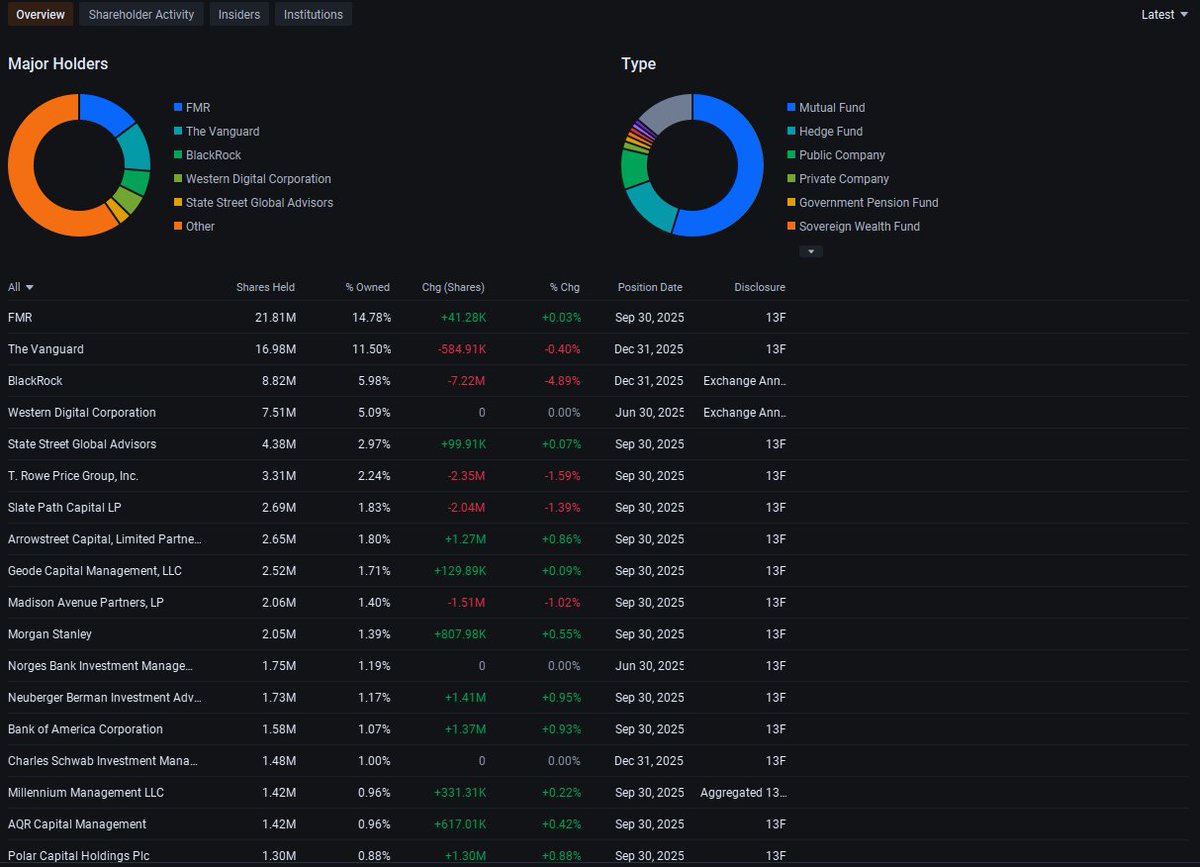
Task: Click the Mutual Fund legend swatch
Action: (791, 107)
